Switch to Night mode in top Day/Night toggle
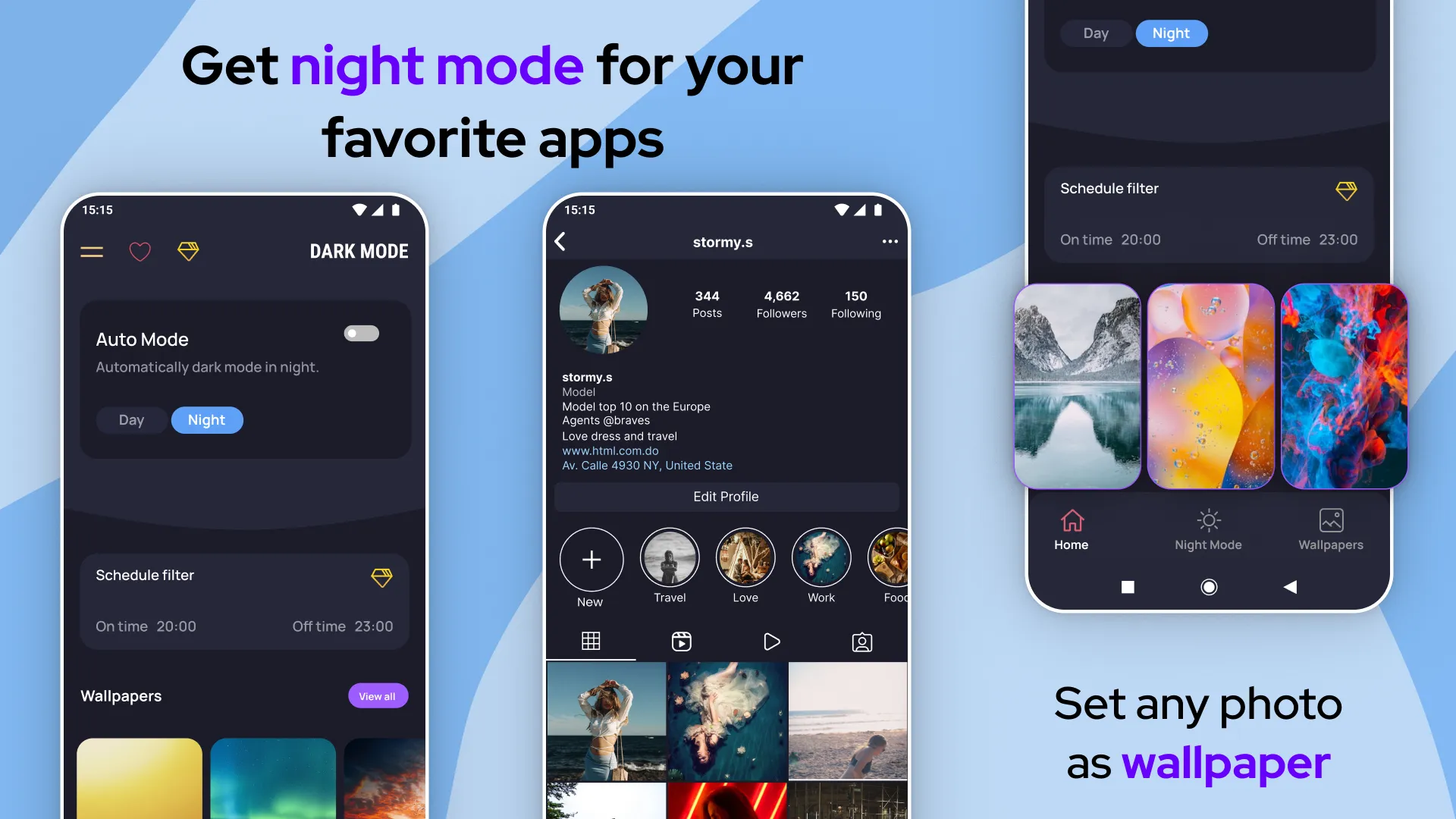The width and height of the screenshot is (1456, 819). click(x=1171, y=33)
